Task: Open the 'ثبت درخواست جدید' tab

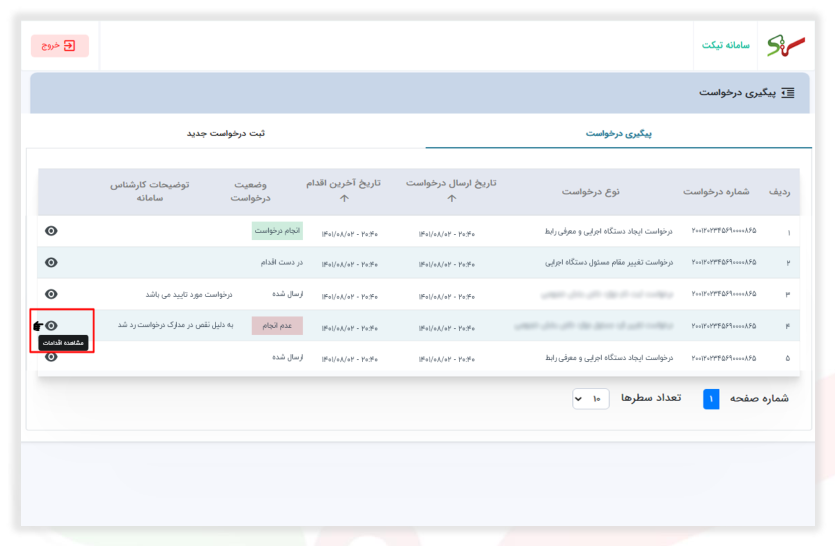Action: (x=226, y=133)
